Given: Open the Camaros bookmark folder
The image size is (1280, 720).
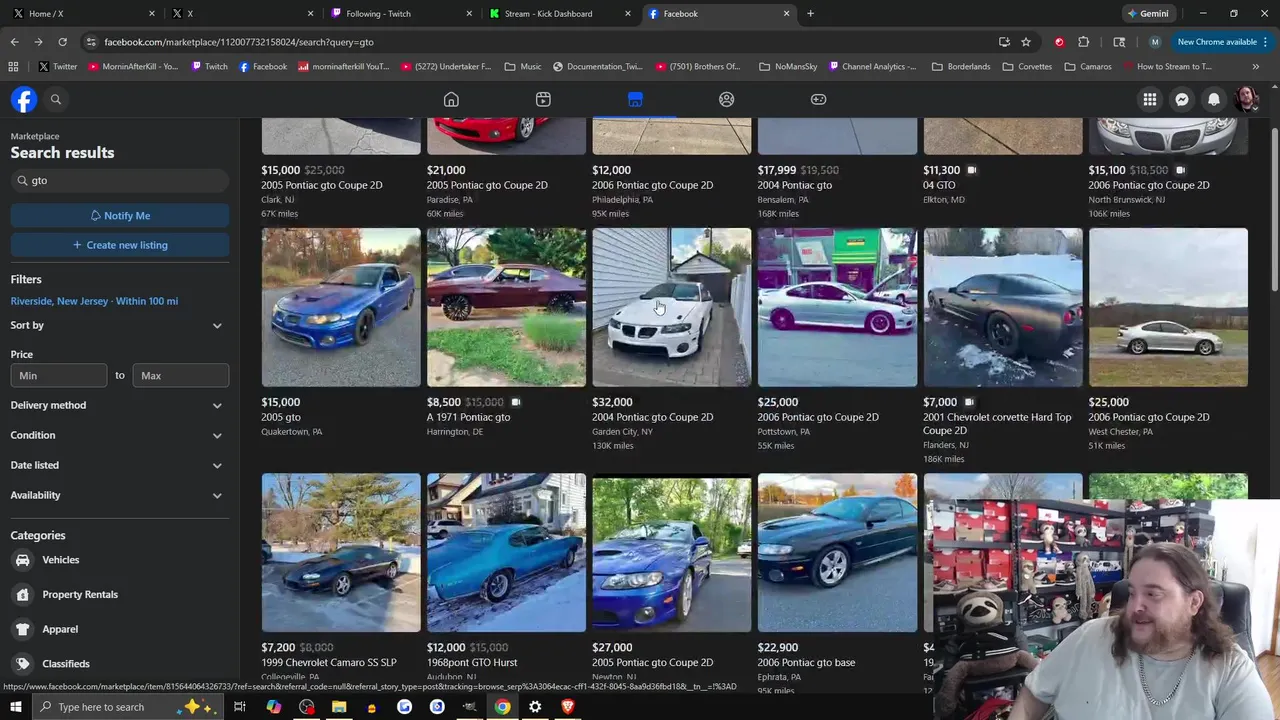Looking at the screenshot, I should click(x=1088, y=66).
